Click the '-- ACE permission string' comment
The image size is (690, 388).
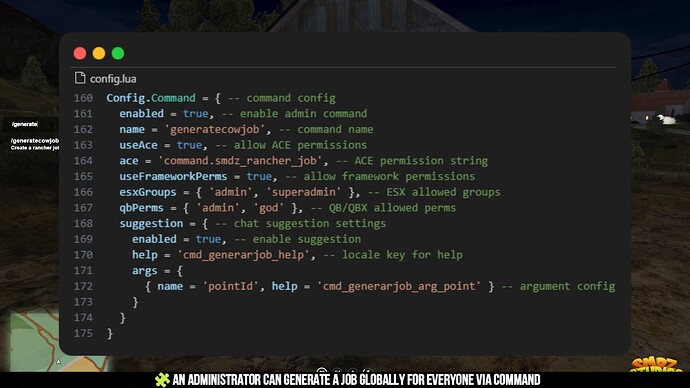coord(412,161)
